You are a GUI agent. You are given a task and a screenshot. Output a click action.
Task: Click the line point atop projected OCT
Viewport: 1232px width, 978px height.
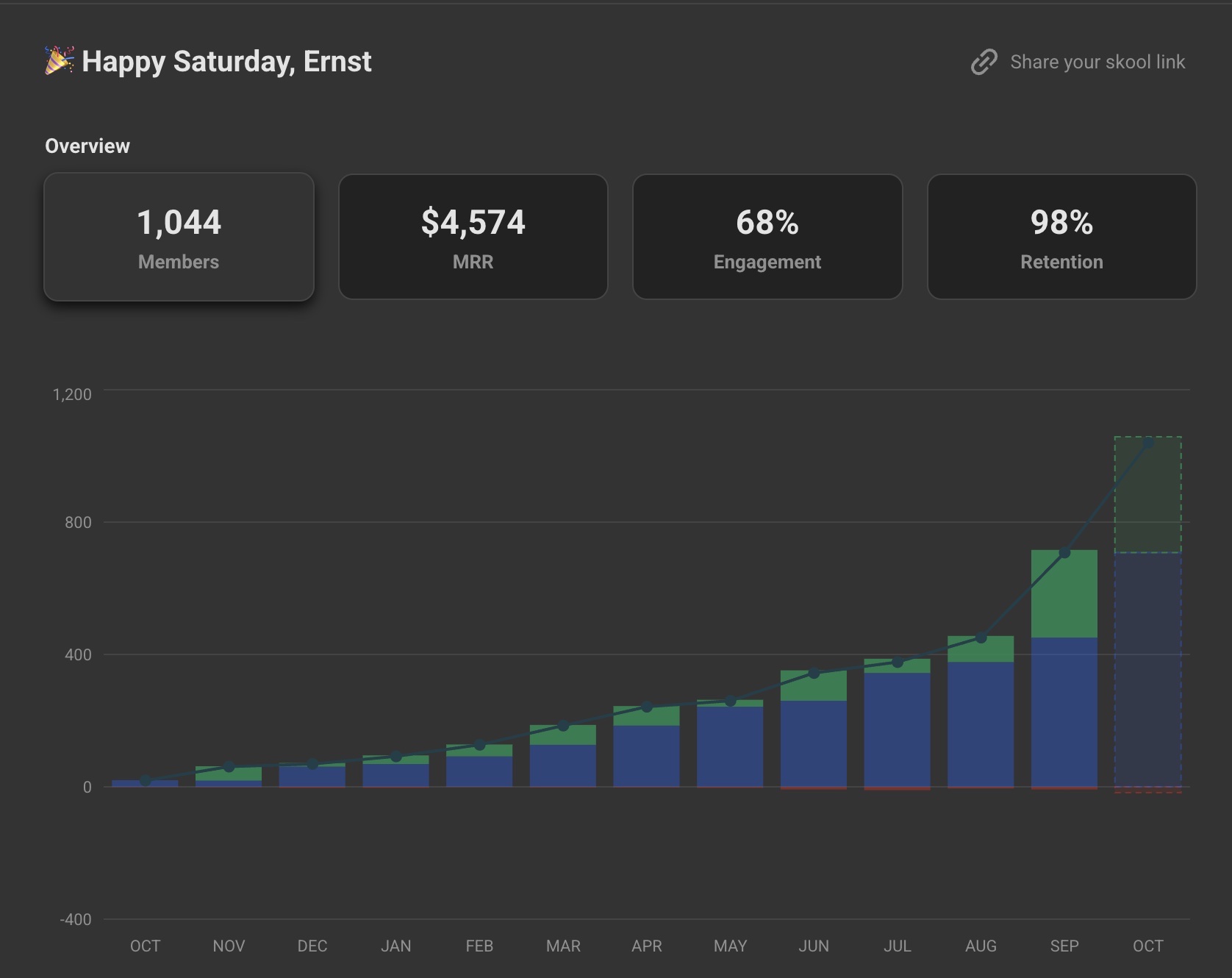pos(1148,443)
